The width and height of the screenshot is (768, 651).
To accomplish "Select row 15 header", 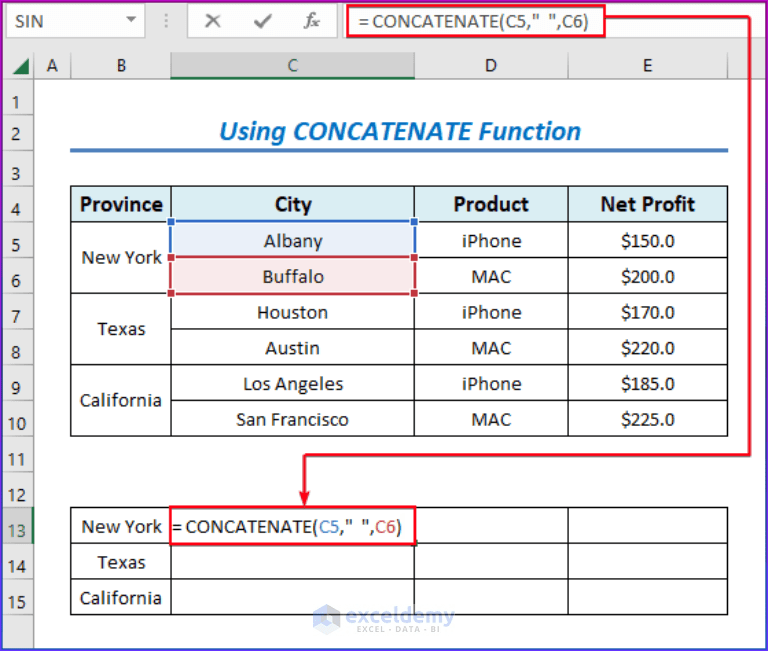I will click(18, 598).
